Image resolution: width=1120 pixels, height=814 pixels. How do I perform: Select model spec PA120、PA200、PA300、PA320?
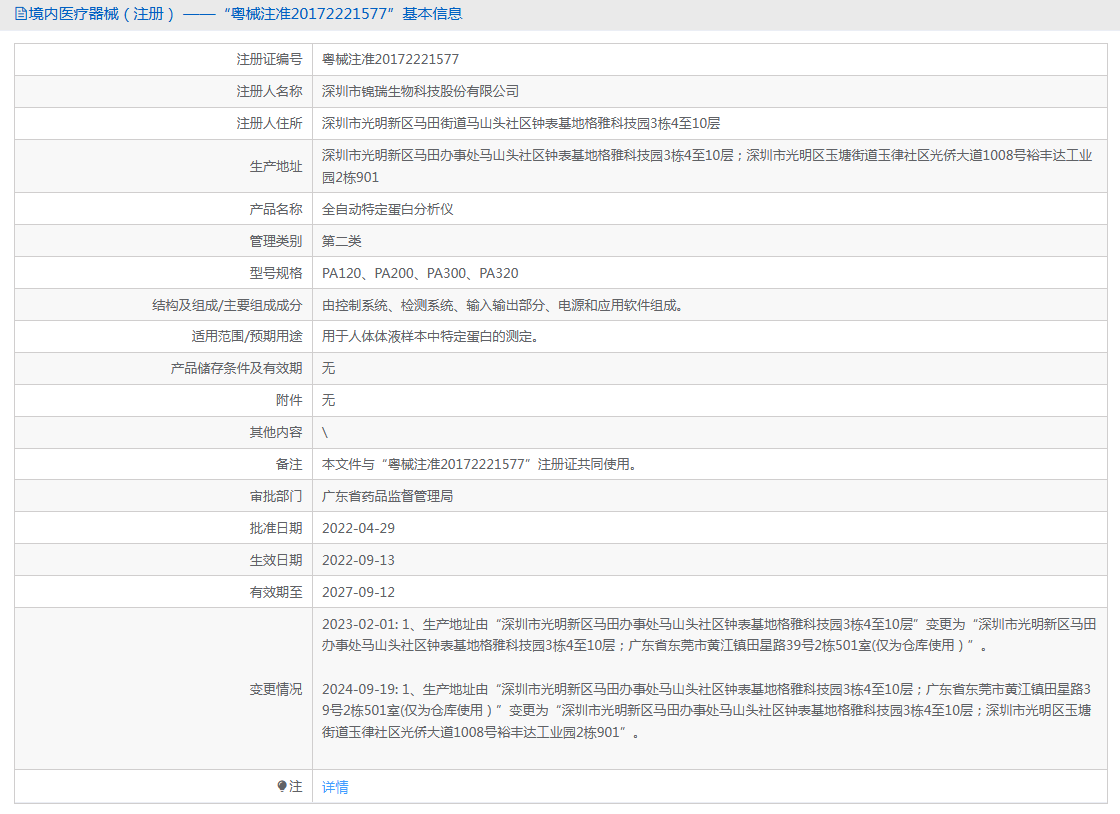pyautogui.click(x=420, y=273)
